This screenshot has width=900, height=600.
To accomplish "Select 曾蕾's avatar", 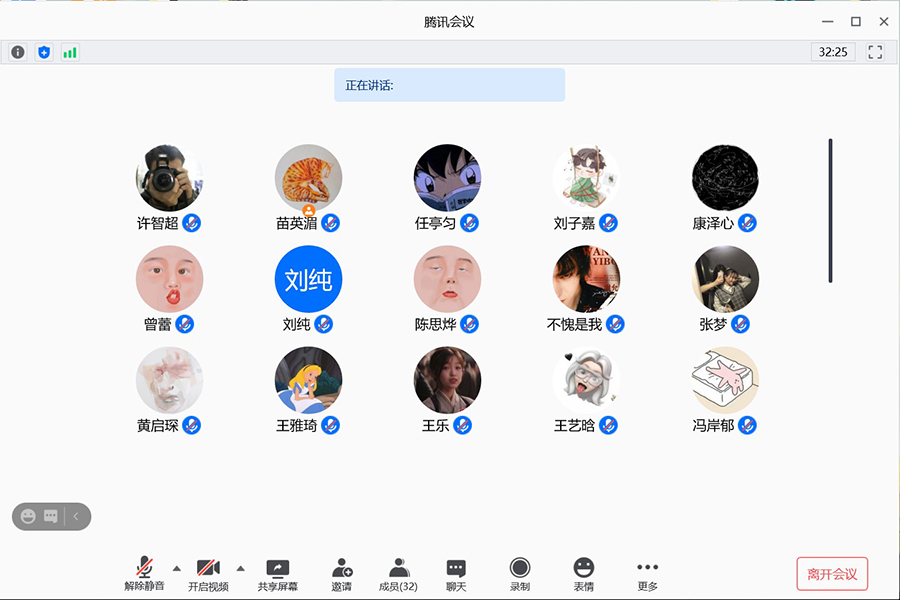I will [x=169, y=278].
